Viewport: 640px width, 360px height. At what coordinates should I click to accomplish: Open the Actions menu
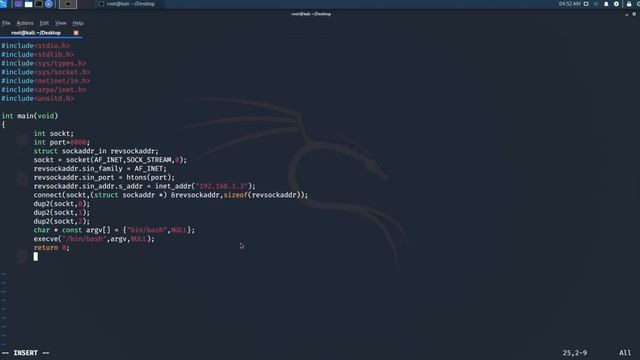click(25, 23)
